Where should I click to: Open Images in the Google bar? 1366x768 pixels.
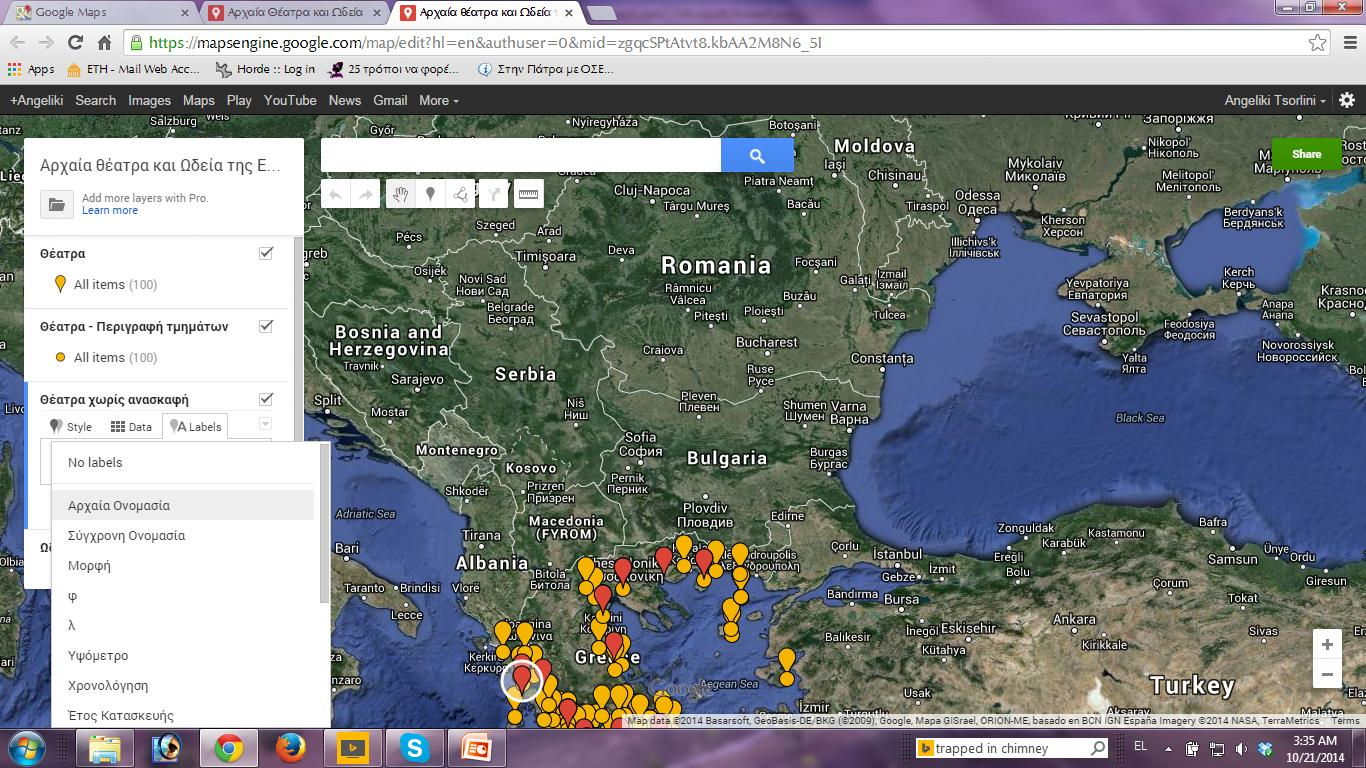(149, 100)
